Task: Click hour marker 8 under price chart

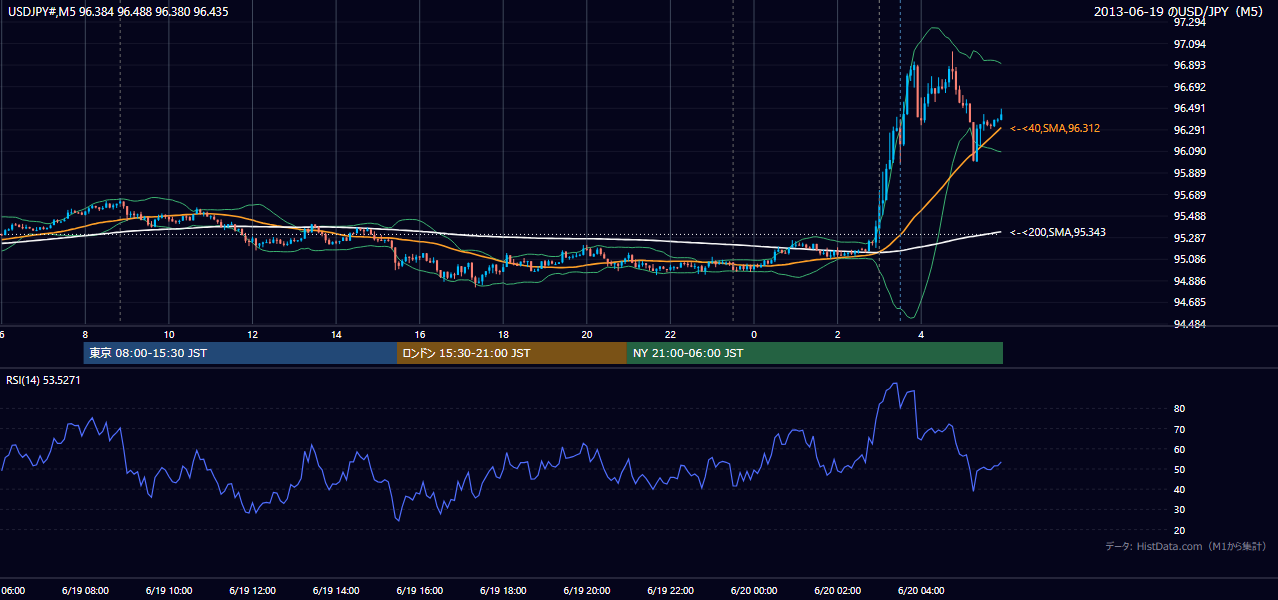Action: pos(85,334)
